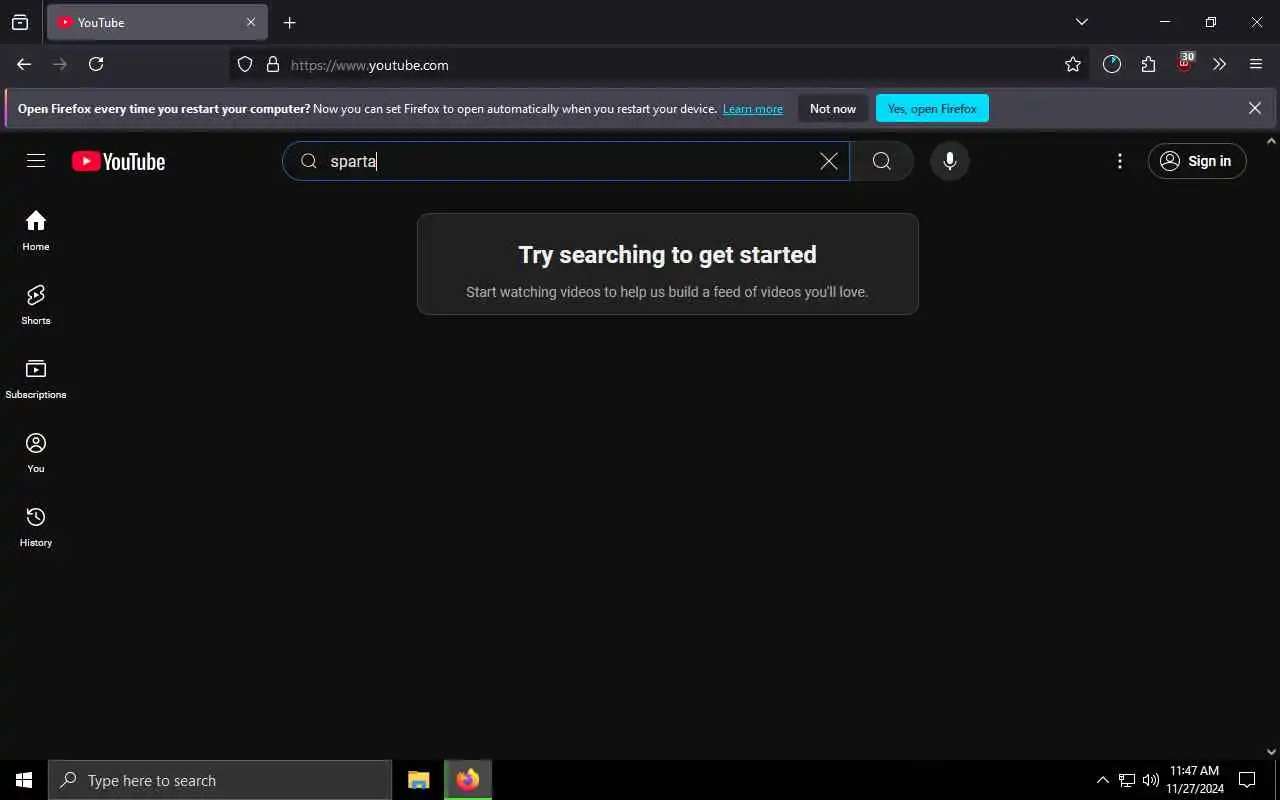
Task: Show hidden system tray icons
Action: coord(1102,780)
